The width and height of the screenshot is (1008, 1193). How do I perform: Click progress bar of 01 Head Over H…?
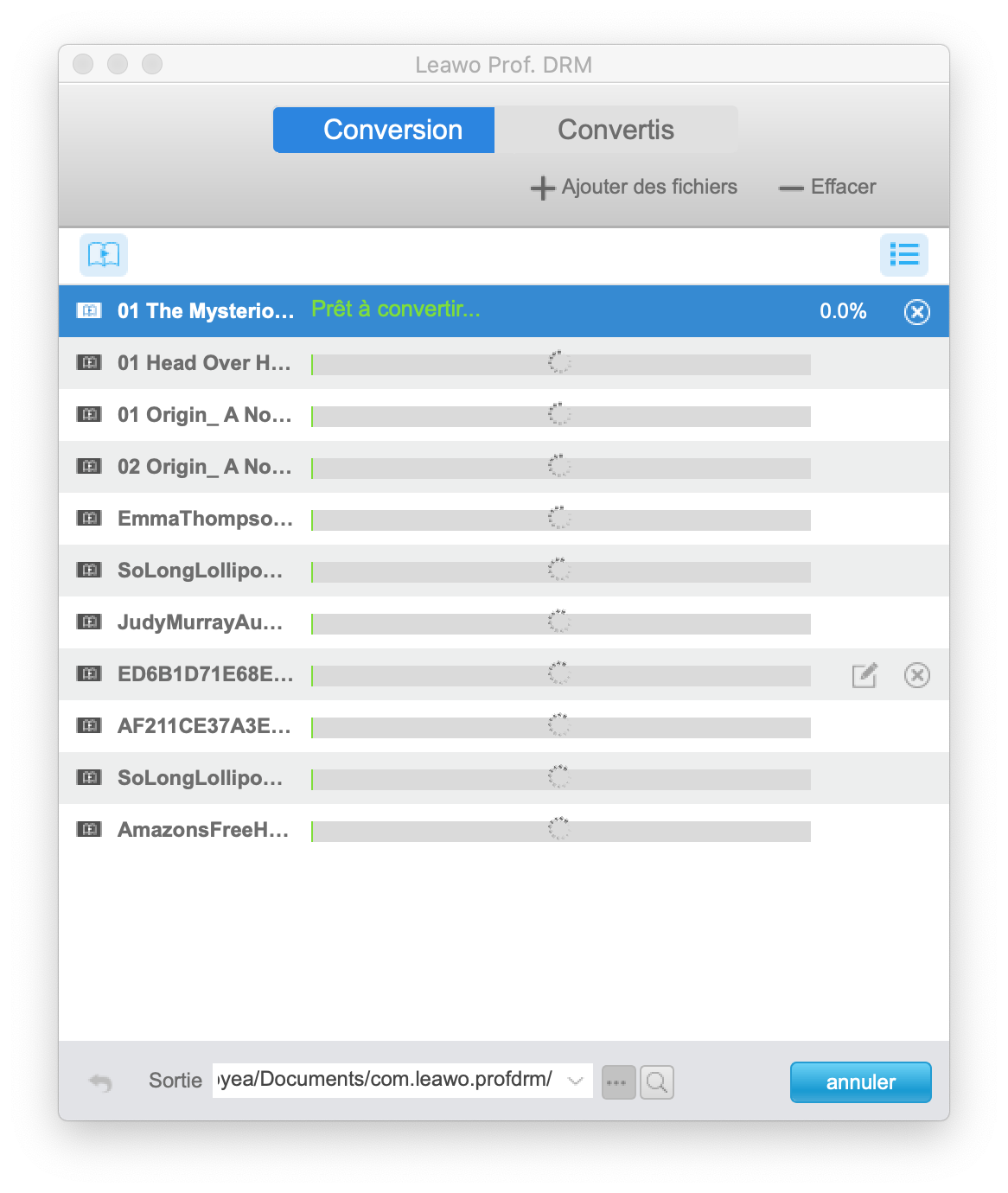561,365
